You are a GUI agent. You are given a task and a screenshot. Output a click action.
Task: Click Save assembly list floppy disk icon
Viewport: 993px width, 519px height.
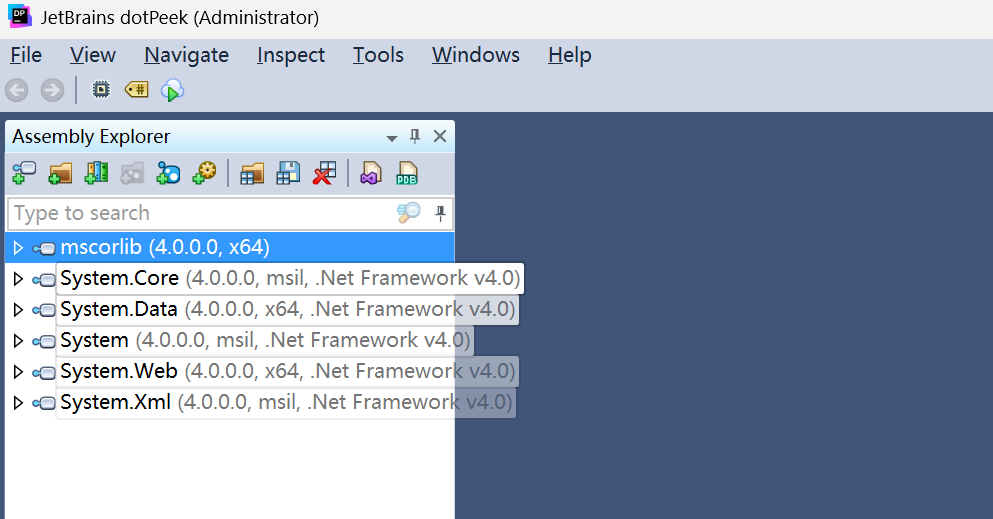pyautogui.click(x=288, y=173)
